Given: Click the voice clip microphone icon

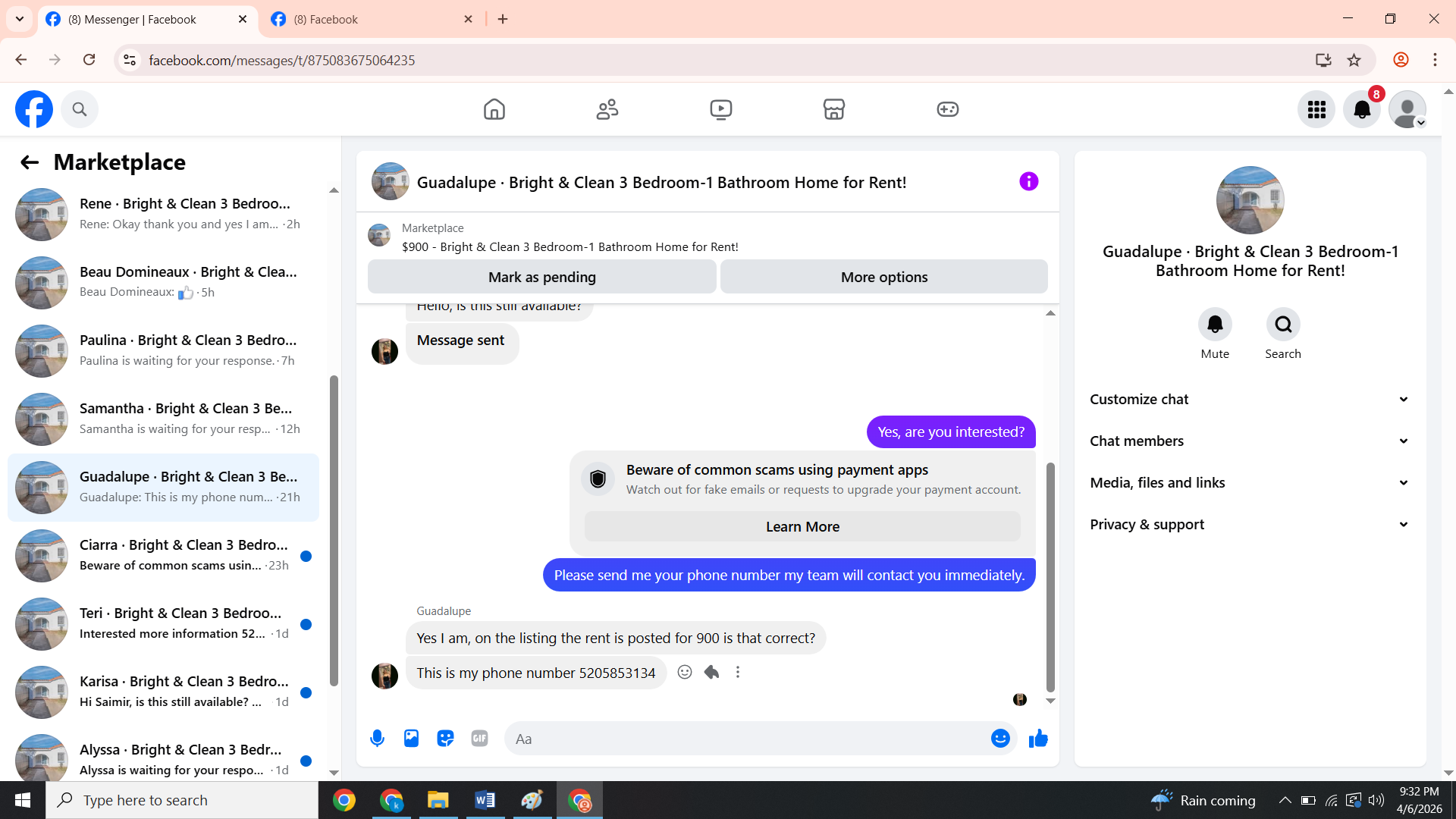Looking at the screenshot, I should coord(377,739).
